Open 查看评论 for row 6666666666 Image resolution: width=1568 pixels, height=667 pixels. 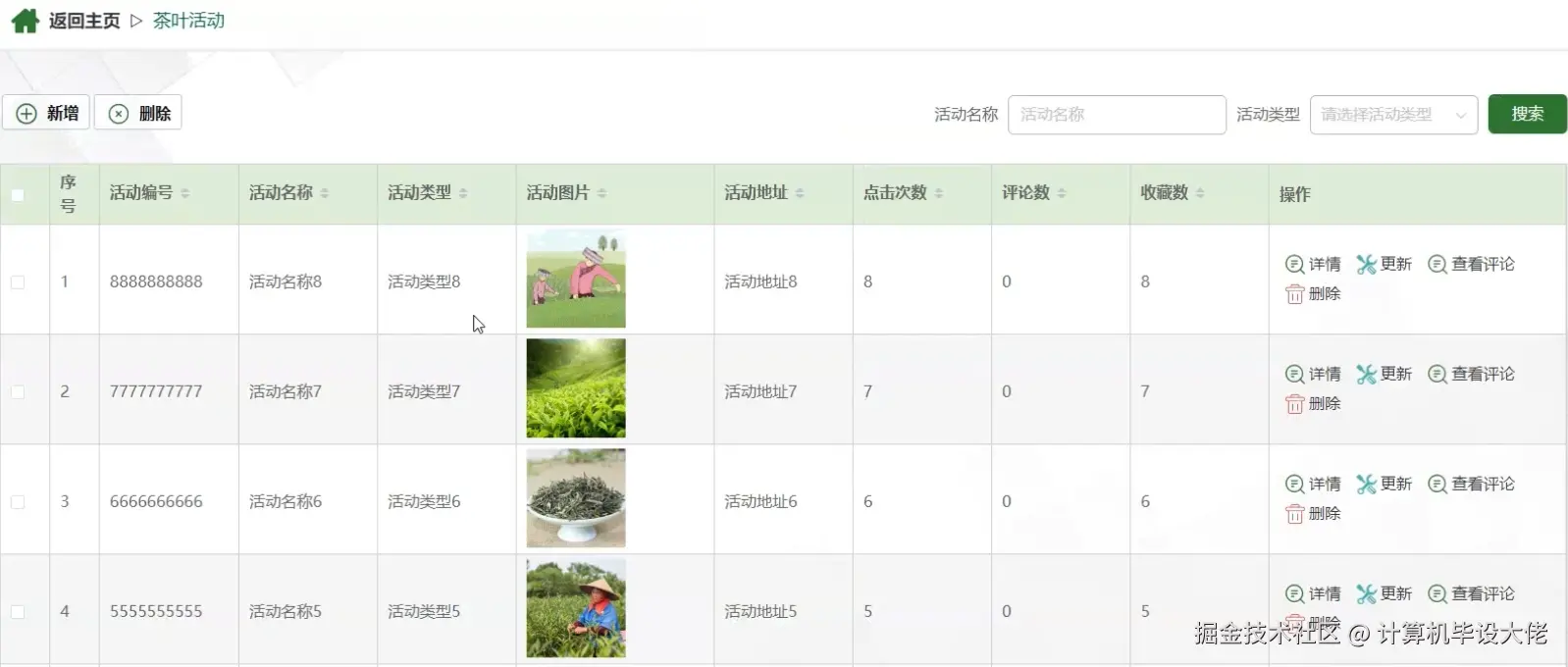click(x=1471, y=484)
